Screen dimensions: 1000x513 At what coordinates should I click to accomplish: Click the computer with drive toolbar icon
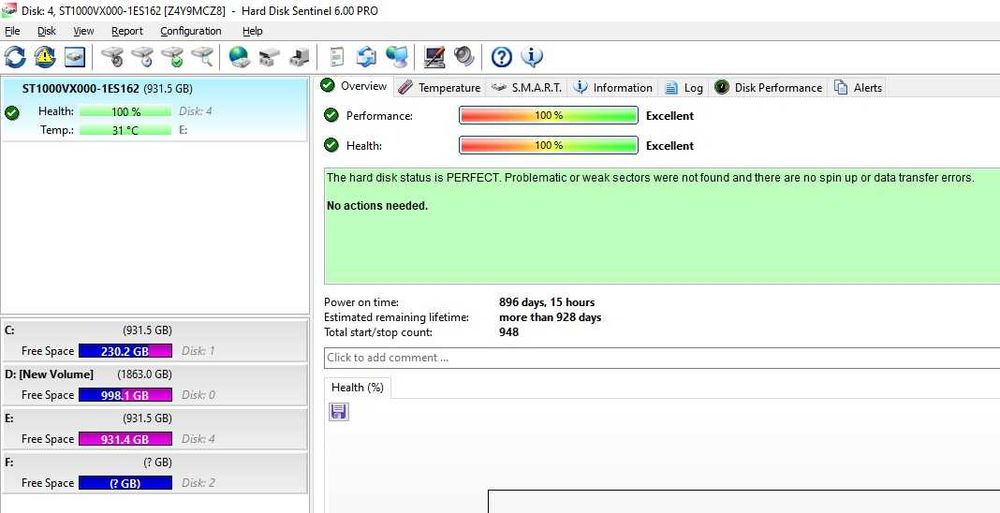point(299,57)
